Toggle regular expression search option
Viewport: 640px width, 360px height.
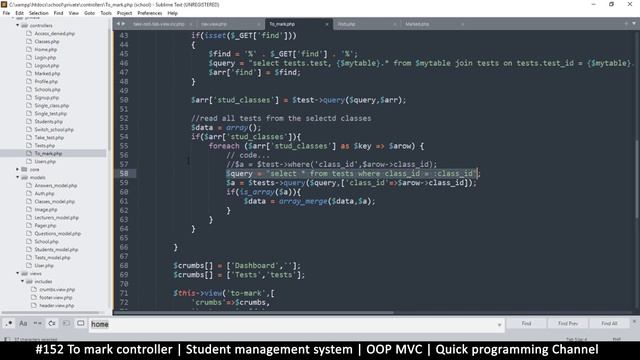[9, 324]
